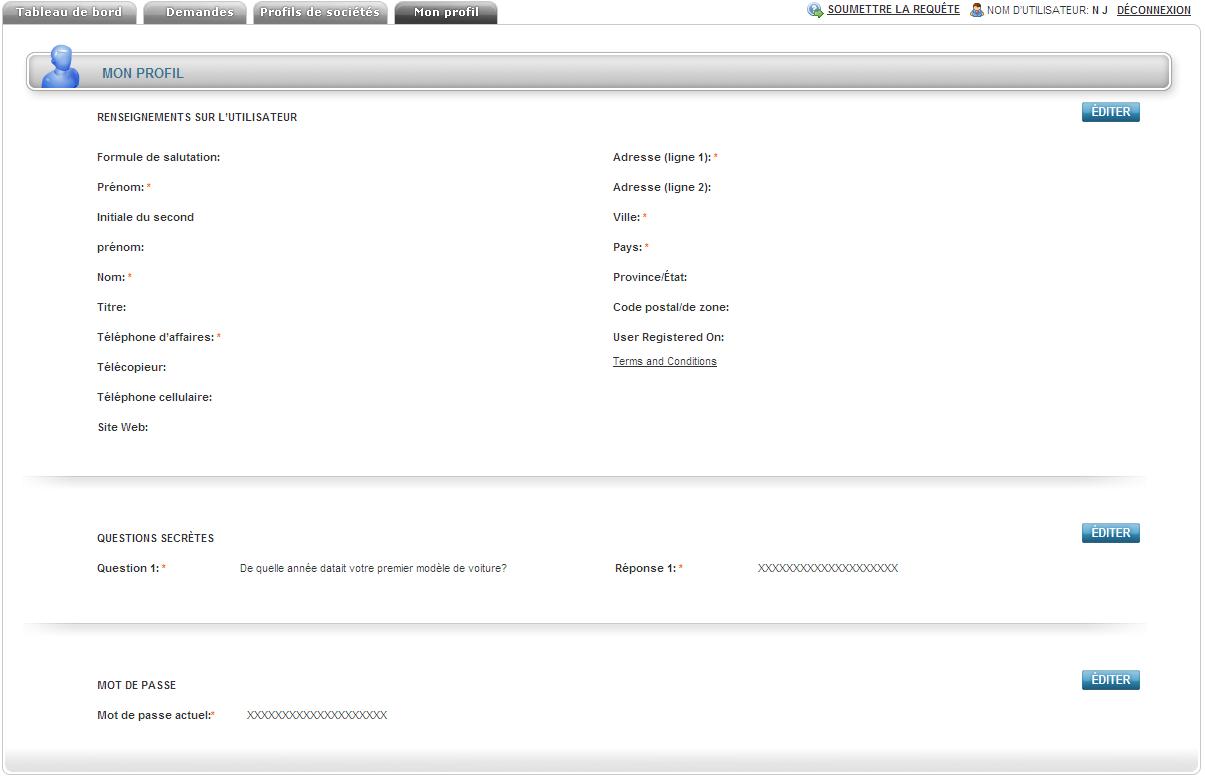Click the 'User Registered On:' label
The image size is (1205, 779).
668,337
